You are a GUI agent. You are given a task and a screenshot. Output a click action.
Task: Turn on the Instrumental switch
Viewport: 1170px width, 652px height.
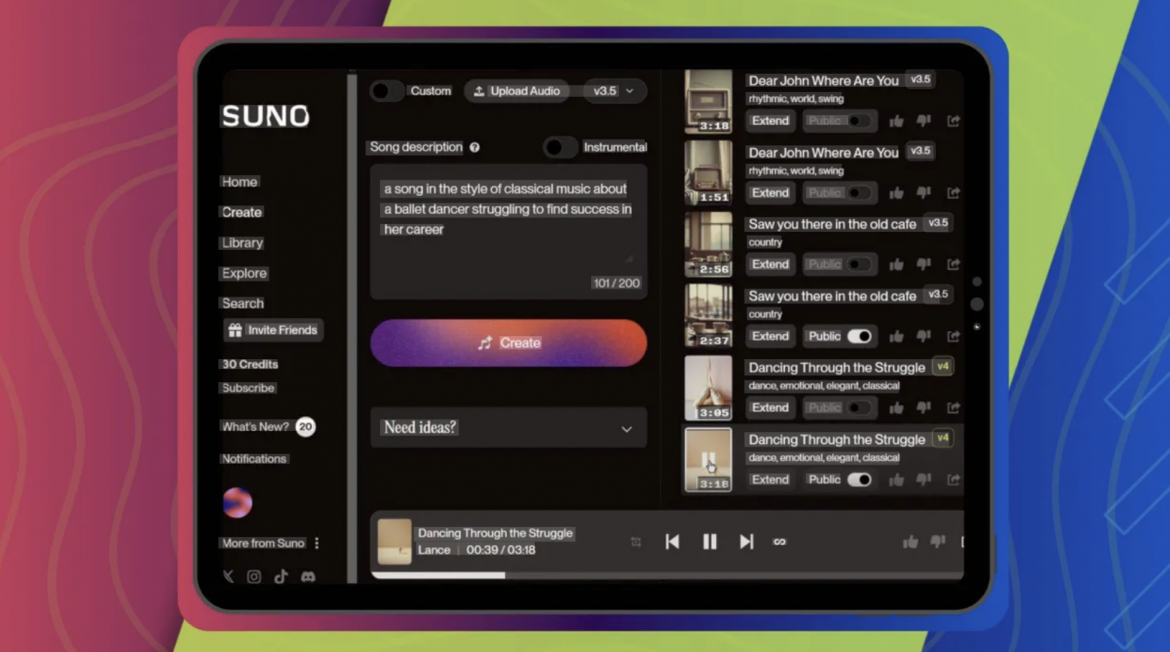[560, 148]
